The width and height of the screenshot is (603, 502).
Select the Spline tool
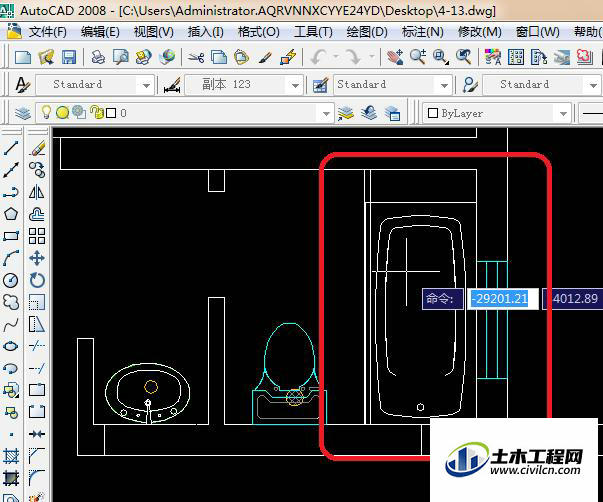11,324
